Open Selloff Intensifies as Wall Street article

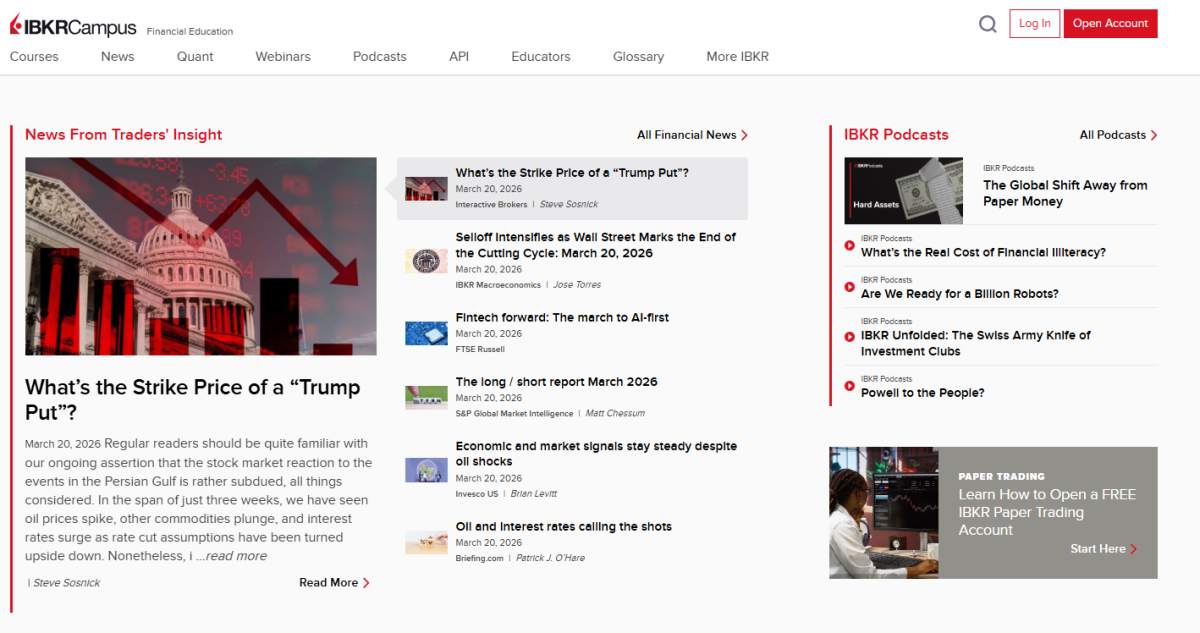tap(596, 245)
